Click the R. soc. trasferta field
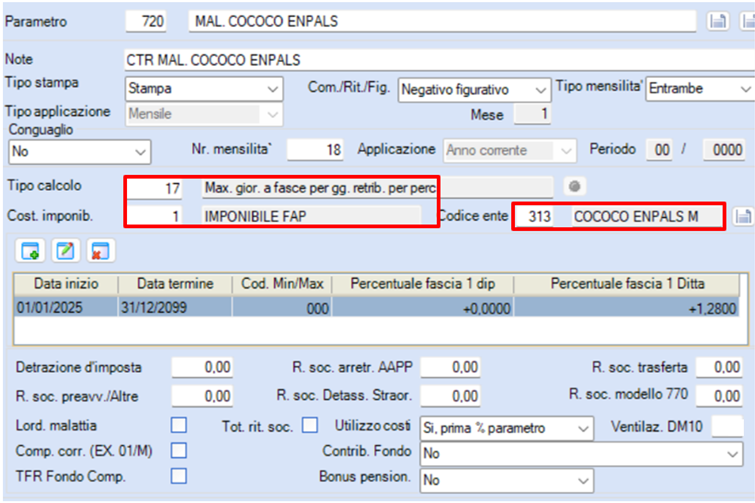 [719, 367]
